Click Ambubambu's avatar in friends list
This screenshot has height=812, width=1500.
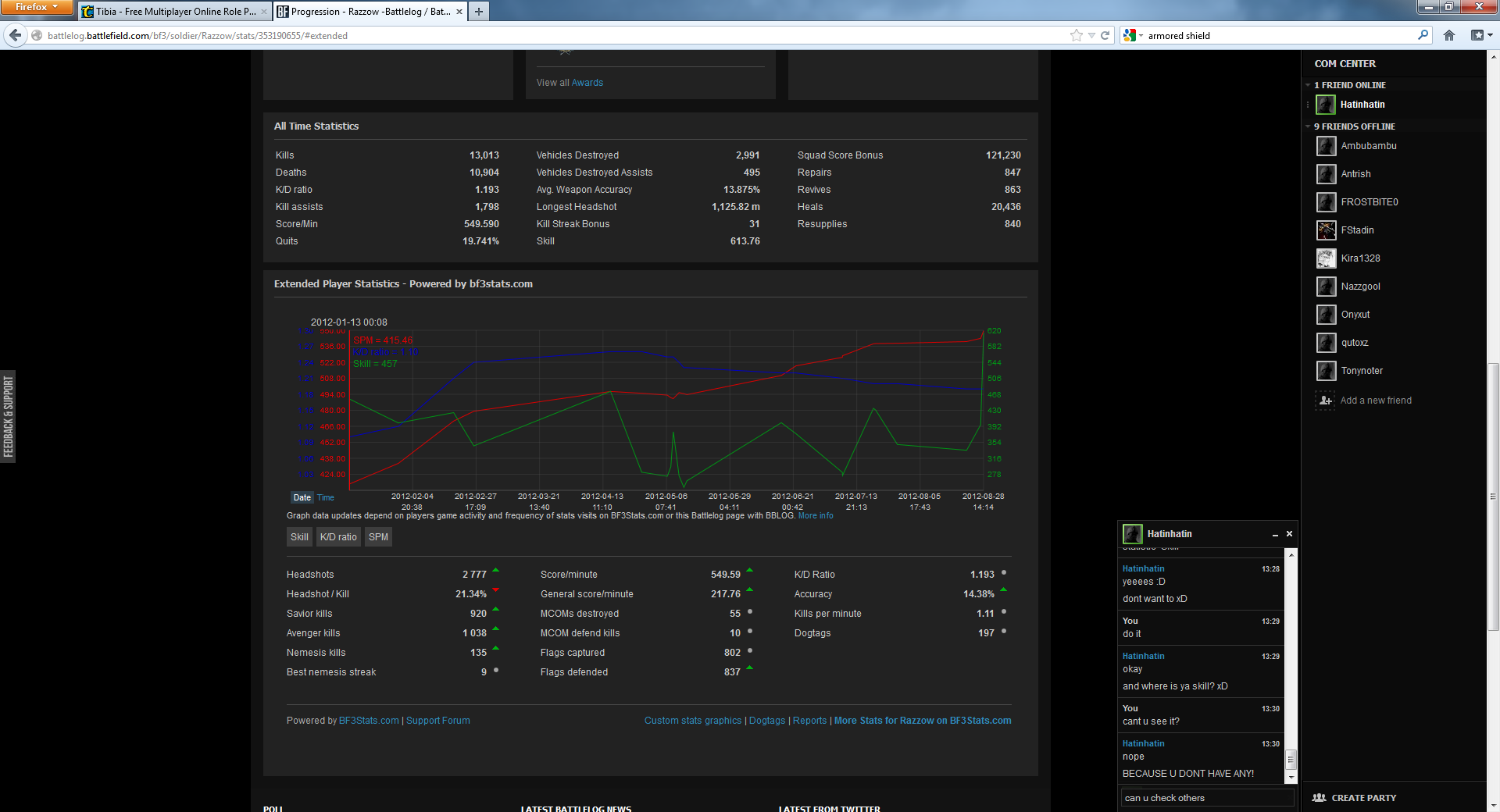click(x=1326, y=146)
